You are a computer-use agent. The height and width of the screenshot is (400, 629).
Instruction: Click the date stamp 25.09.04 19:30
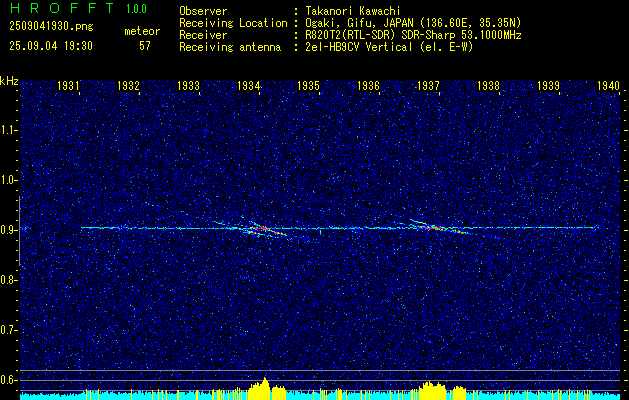[x=51, y=46]
